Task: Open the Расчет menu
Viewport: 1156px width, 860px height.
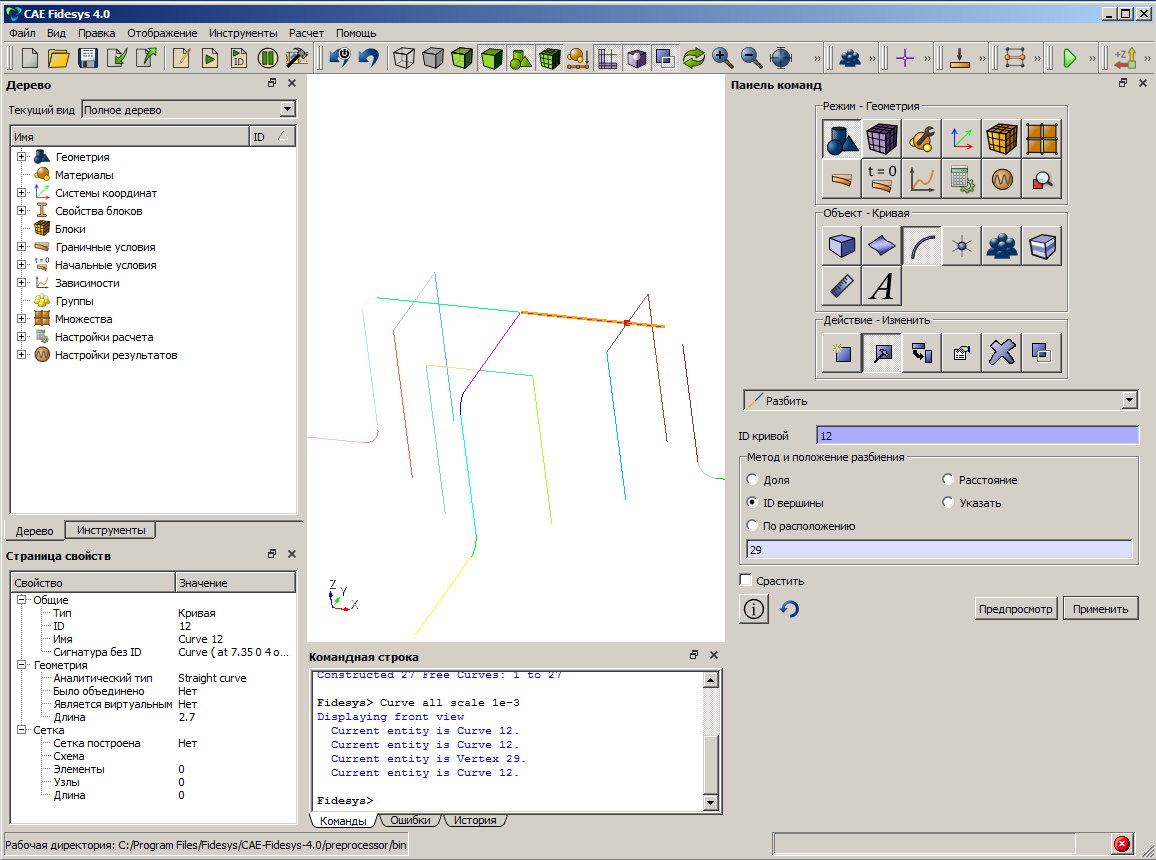Action: pyautogui.click(x=306, y=33)
